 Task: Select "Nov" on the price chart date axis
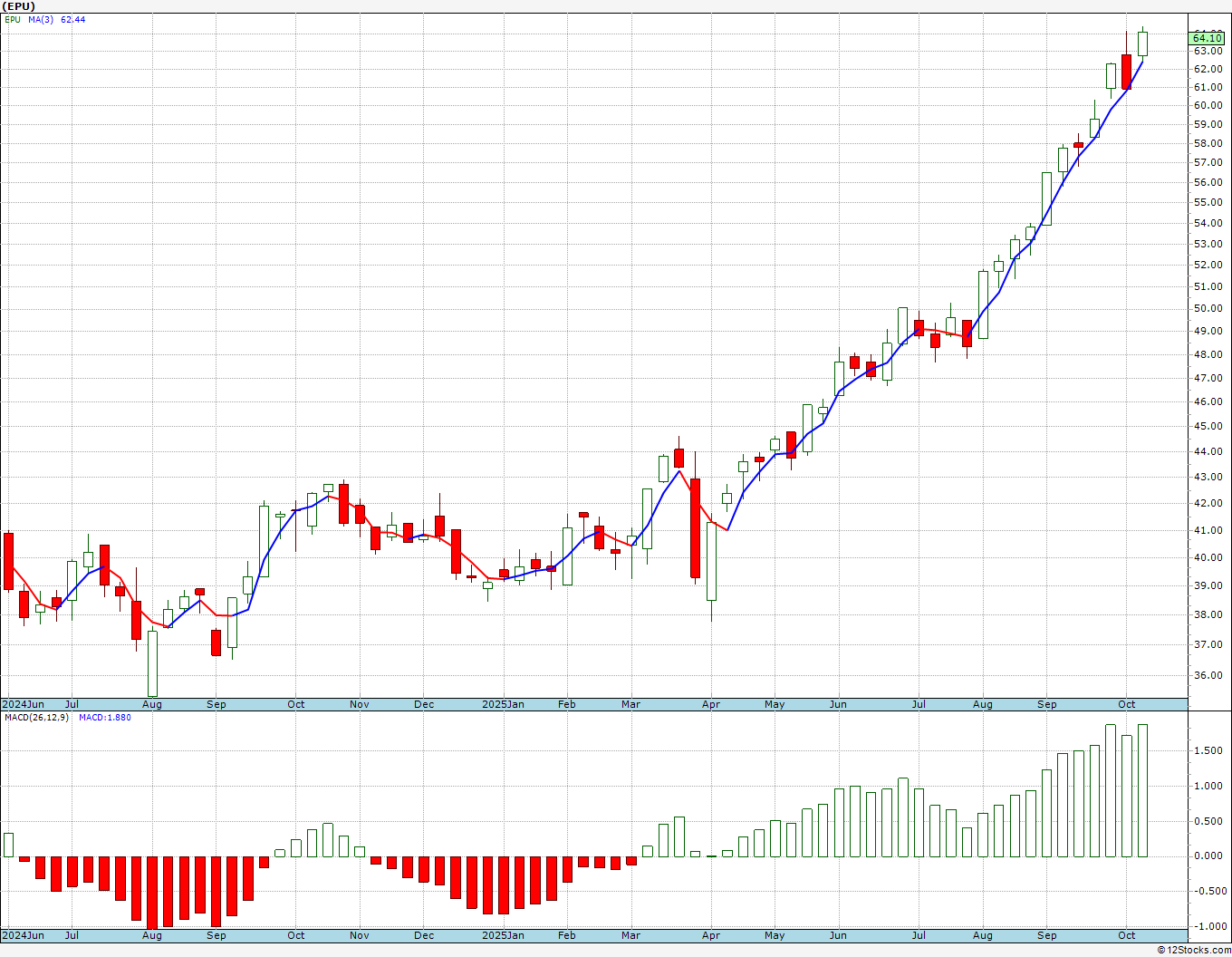pyautogui.click(x=360, y=704)
